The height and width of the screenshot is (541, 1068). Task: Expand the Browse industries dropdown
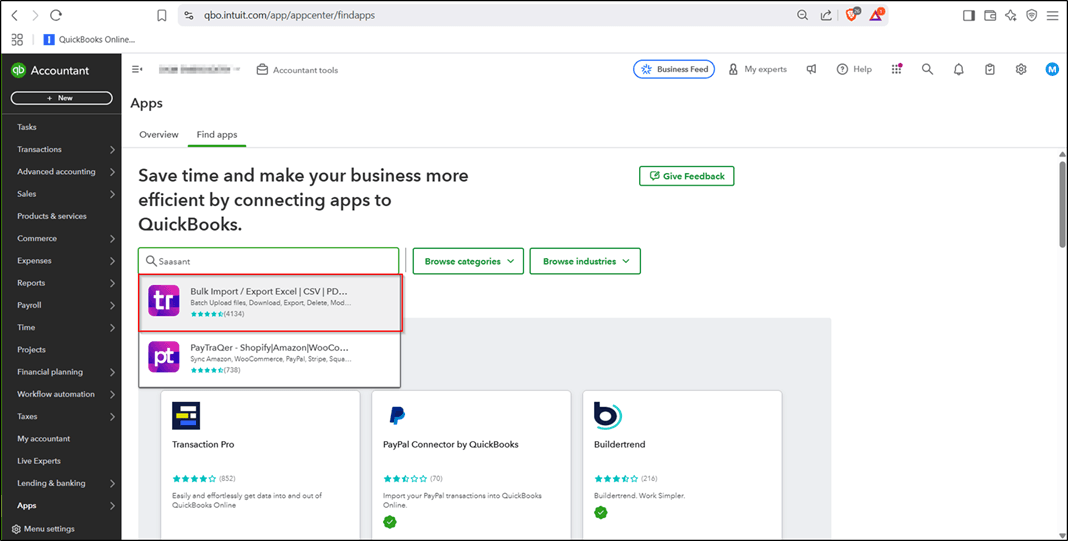click(x=585, y=261)
